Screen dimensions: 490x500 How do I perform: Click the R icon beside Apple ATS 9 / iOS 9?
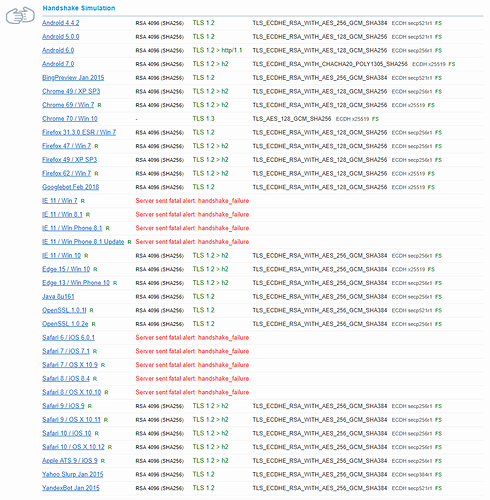pyautogui.click(x=103, y=461)
